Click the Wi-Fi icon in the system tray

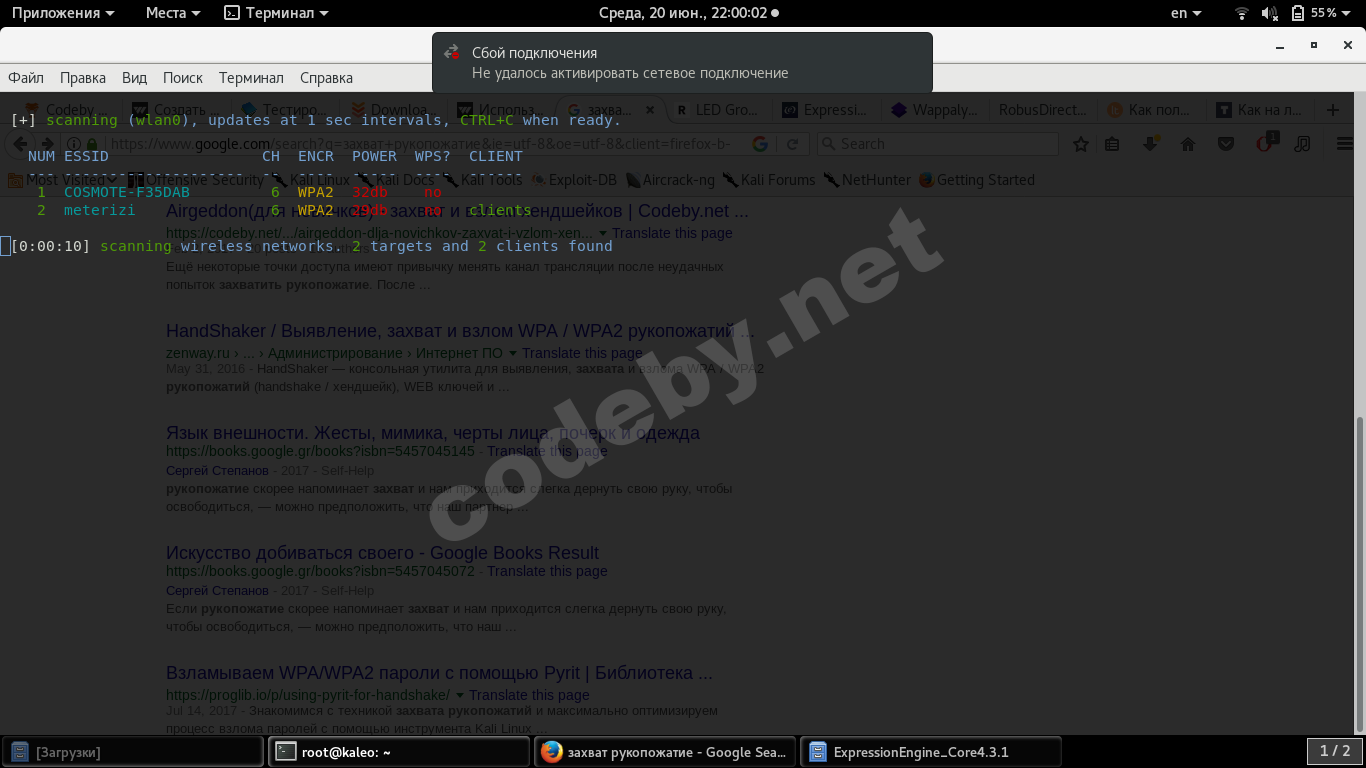point(1242,13)
